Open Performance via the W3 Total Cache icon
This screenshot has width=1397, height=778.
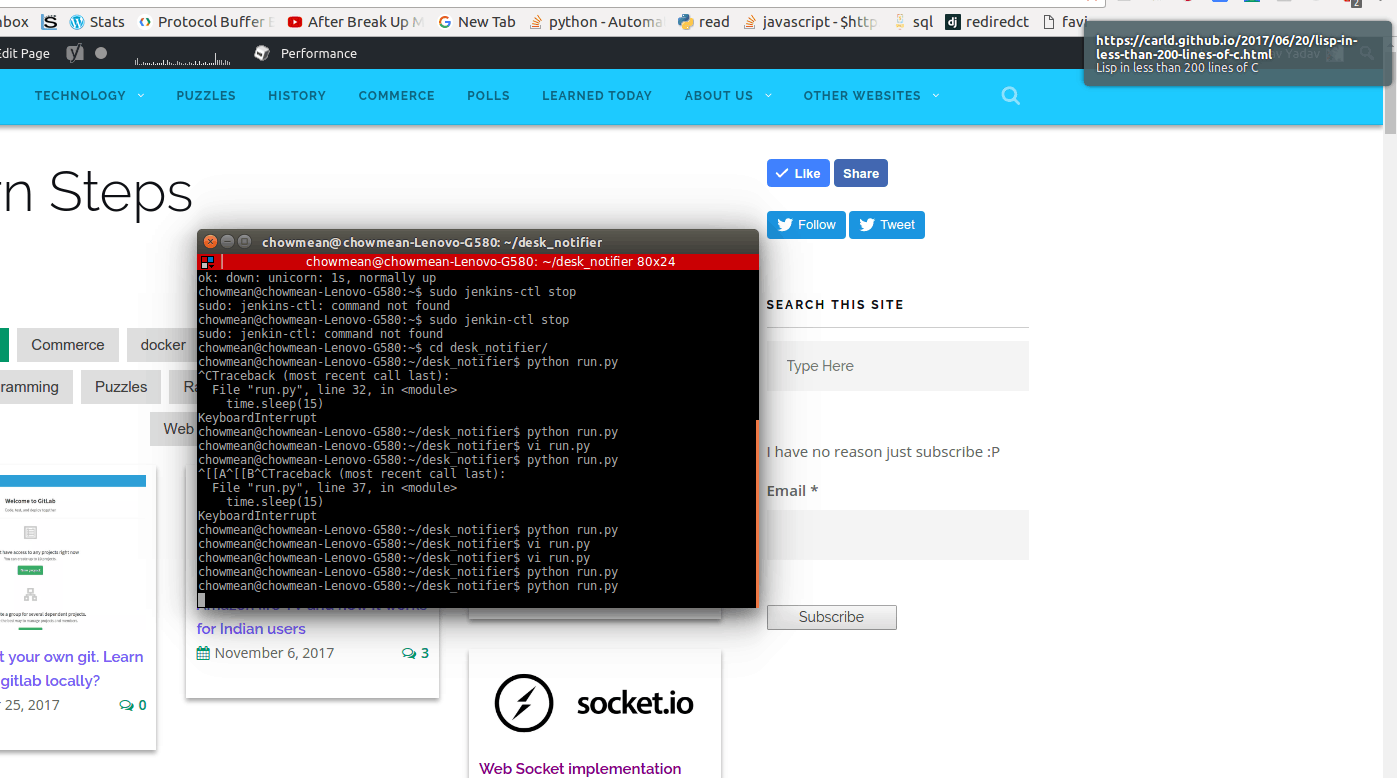tap(262, 53)
